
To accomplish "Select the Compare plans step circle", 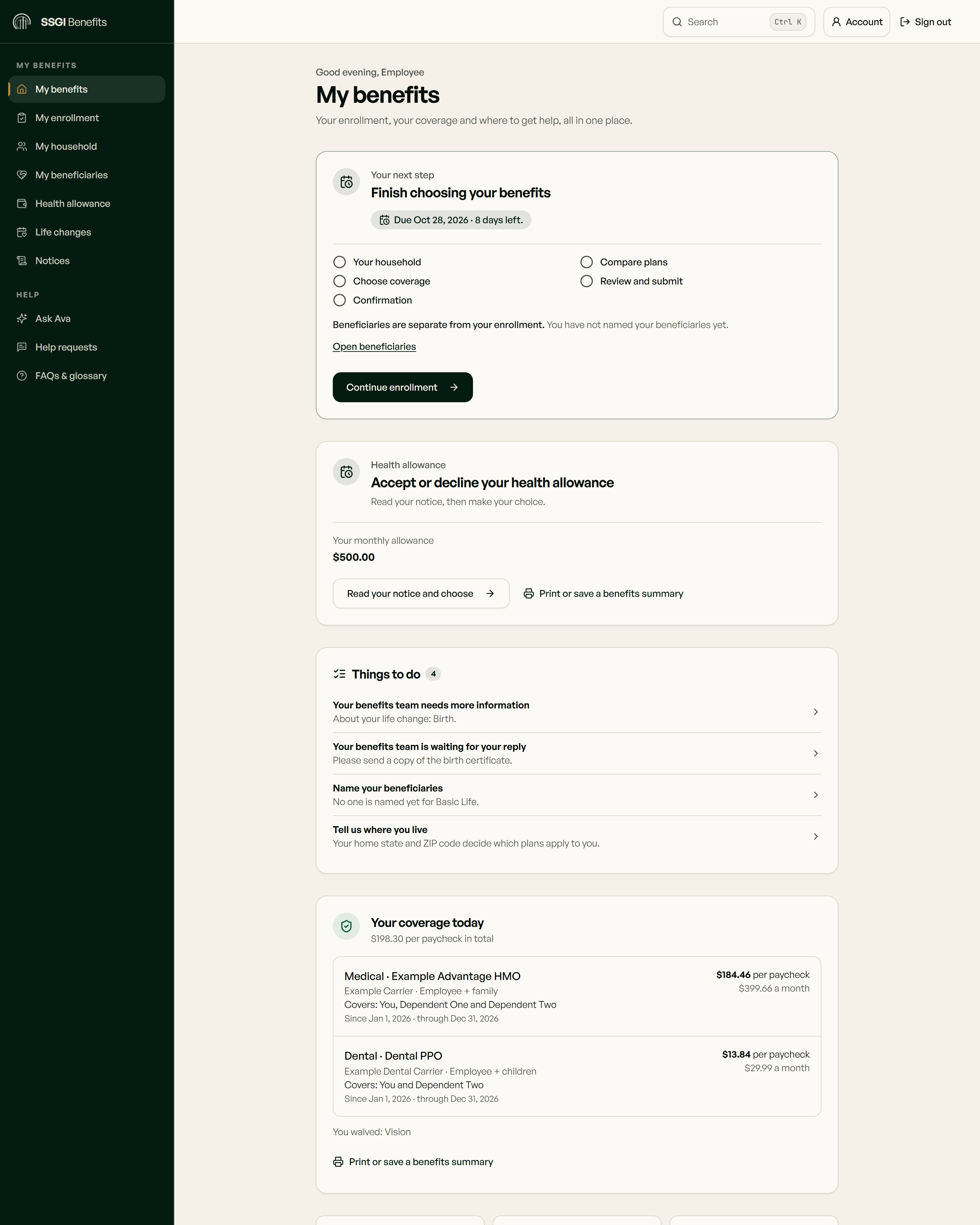I will click(586, 262).
